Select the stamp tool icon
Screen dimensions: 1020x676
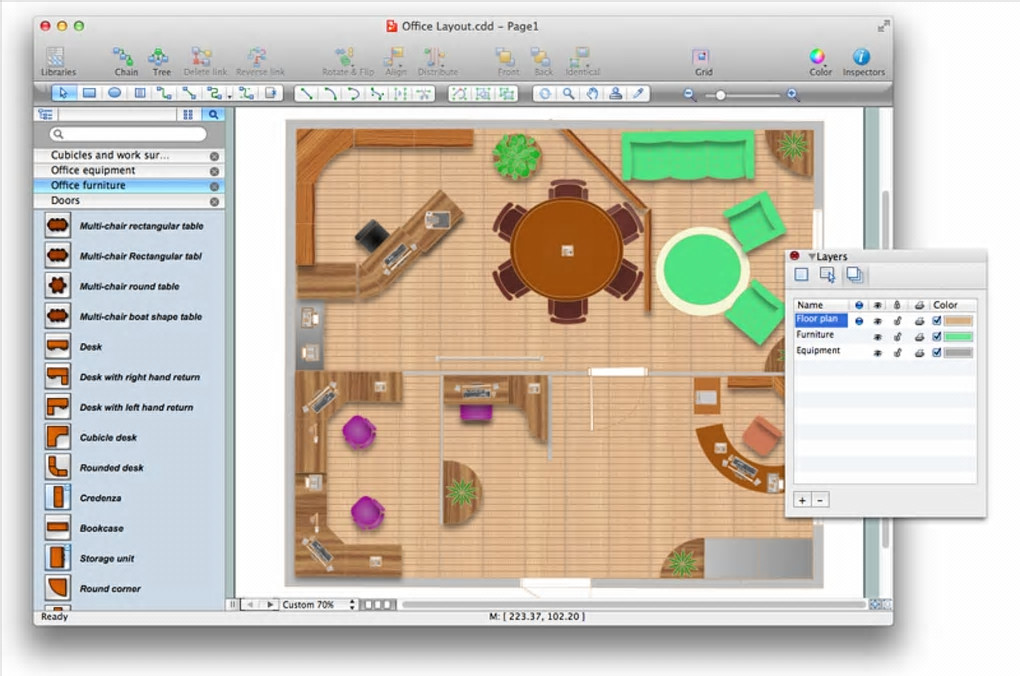click(x=615, y=94)
